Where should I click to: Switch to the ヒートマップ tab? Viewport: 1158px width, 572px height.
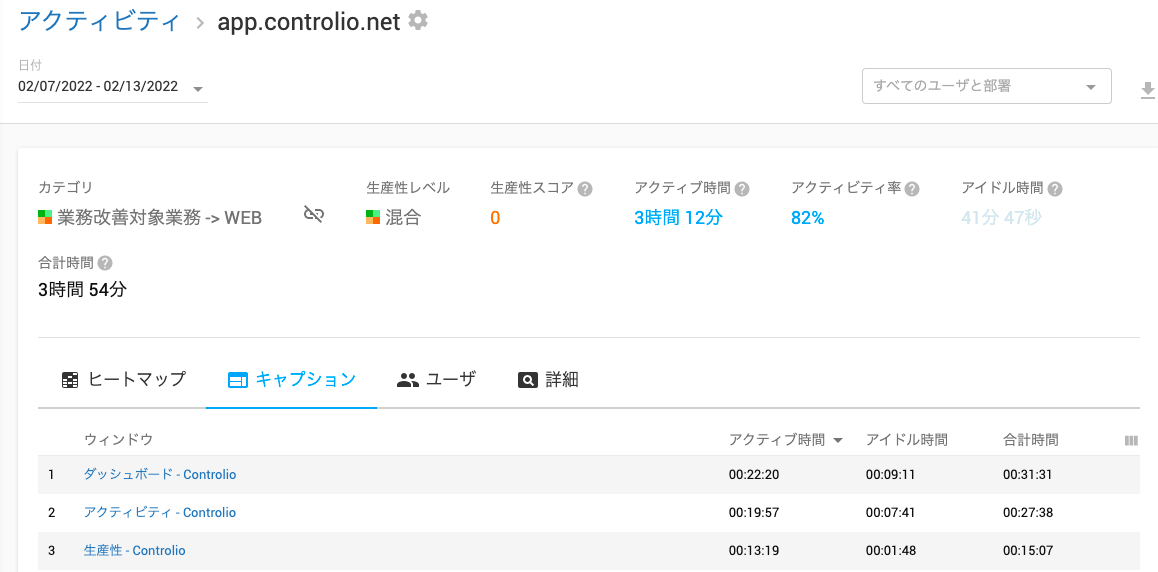123,379
